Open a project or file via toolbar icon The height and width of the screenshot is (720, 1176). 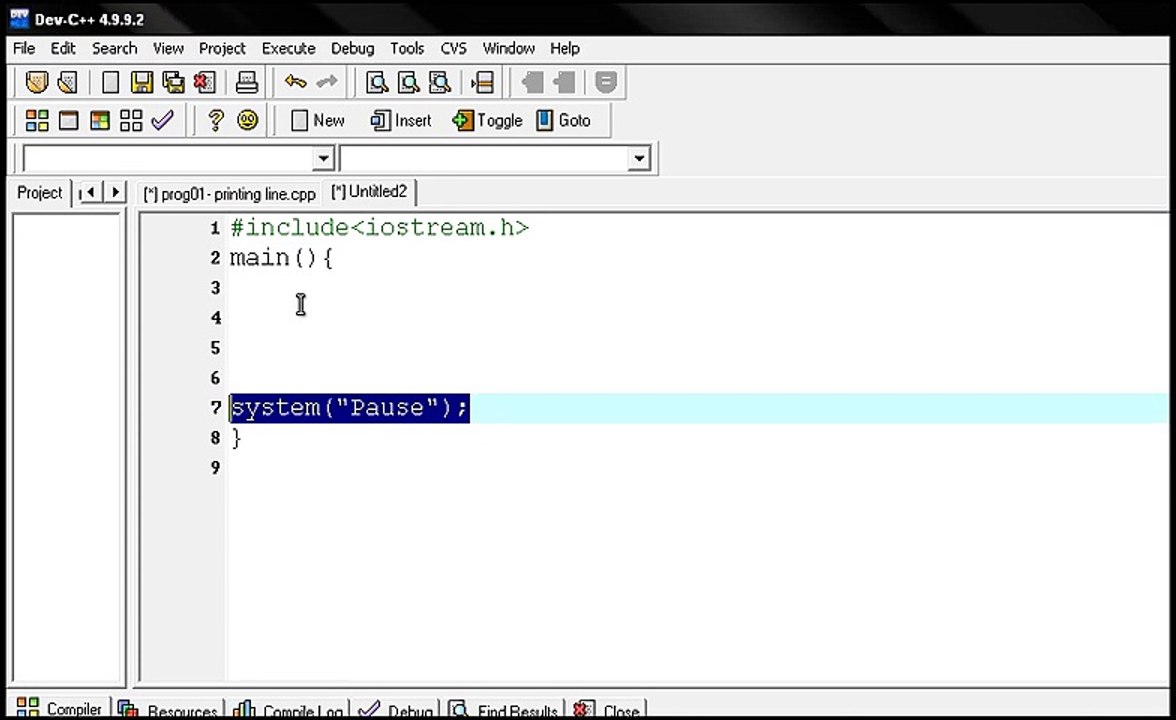click(x=36, y=82)
